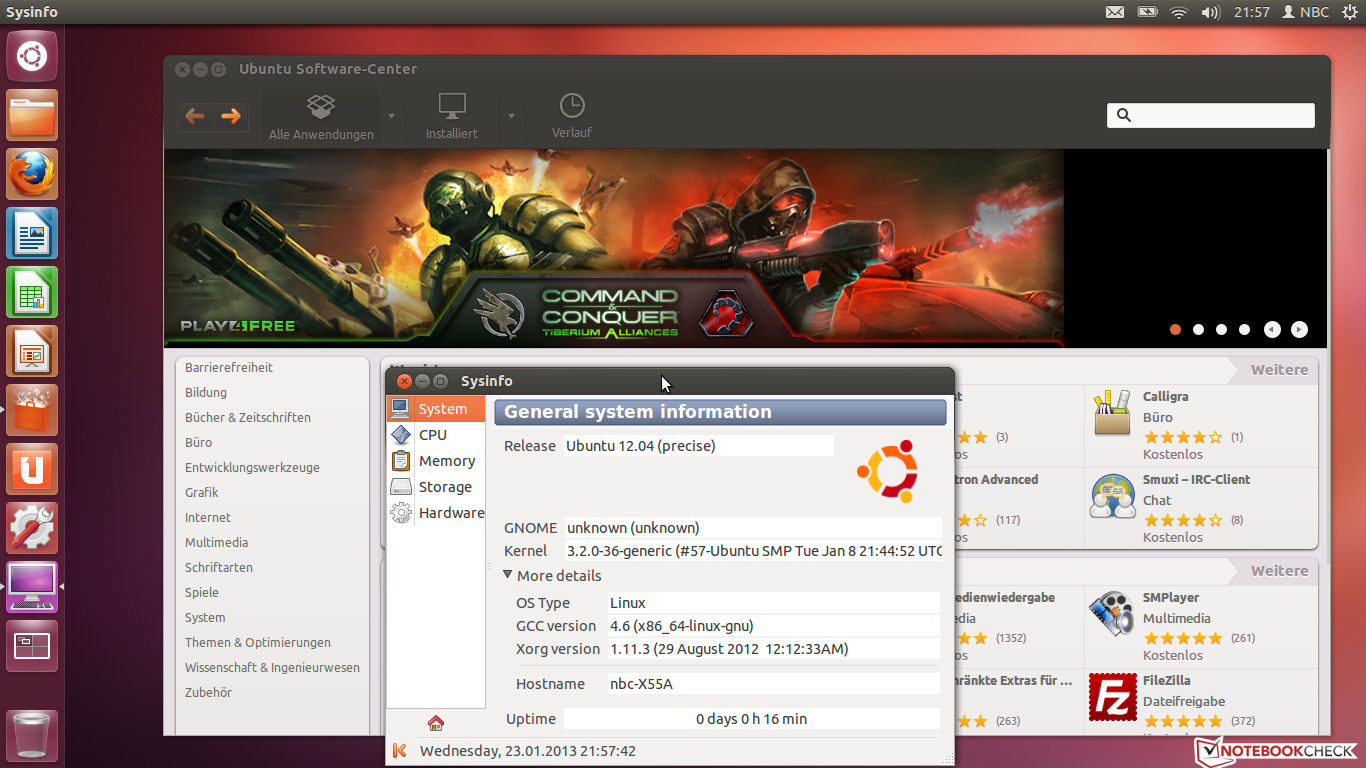Click the Software Center search field
The image size is (1366, 768).
(1211, 115)
